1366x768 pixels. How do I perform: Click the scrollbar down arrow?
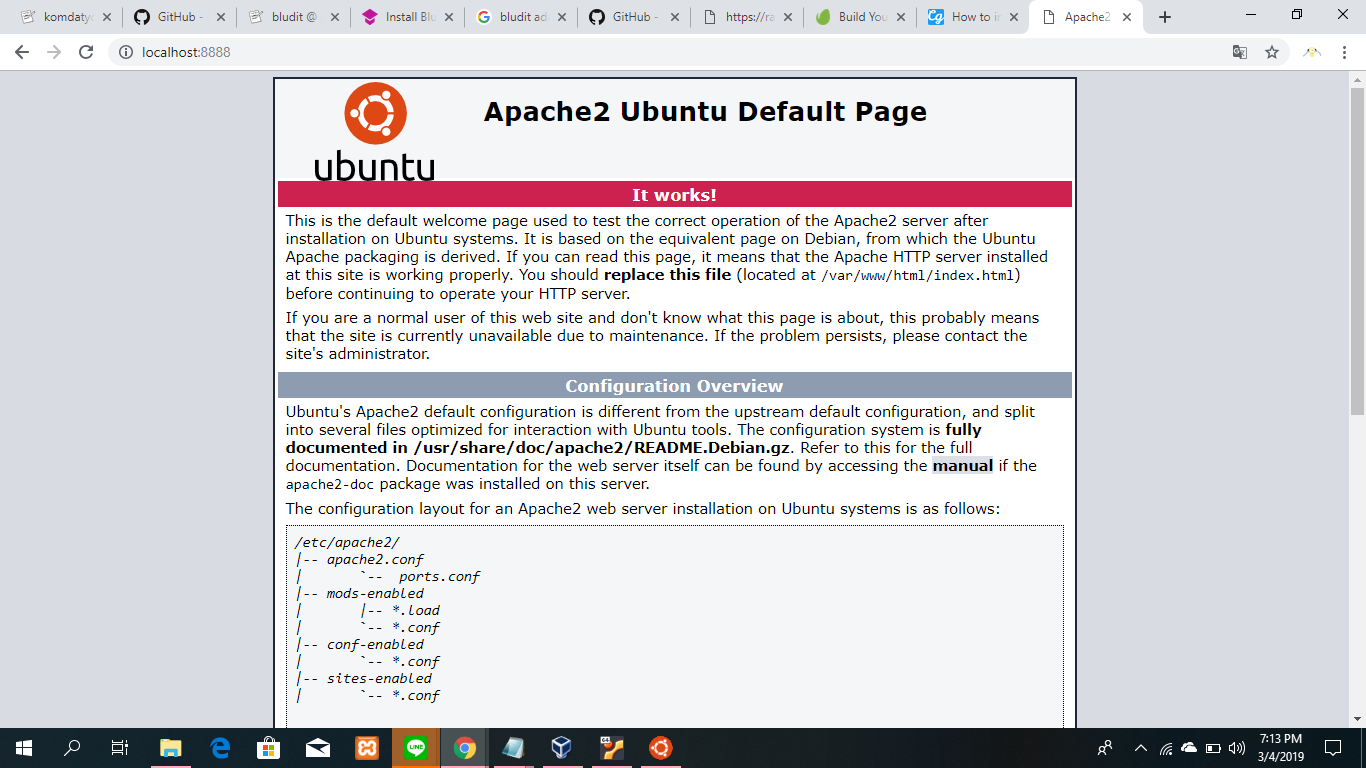click(1357, 719)
